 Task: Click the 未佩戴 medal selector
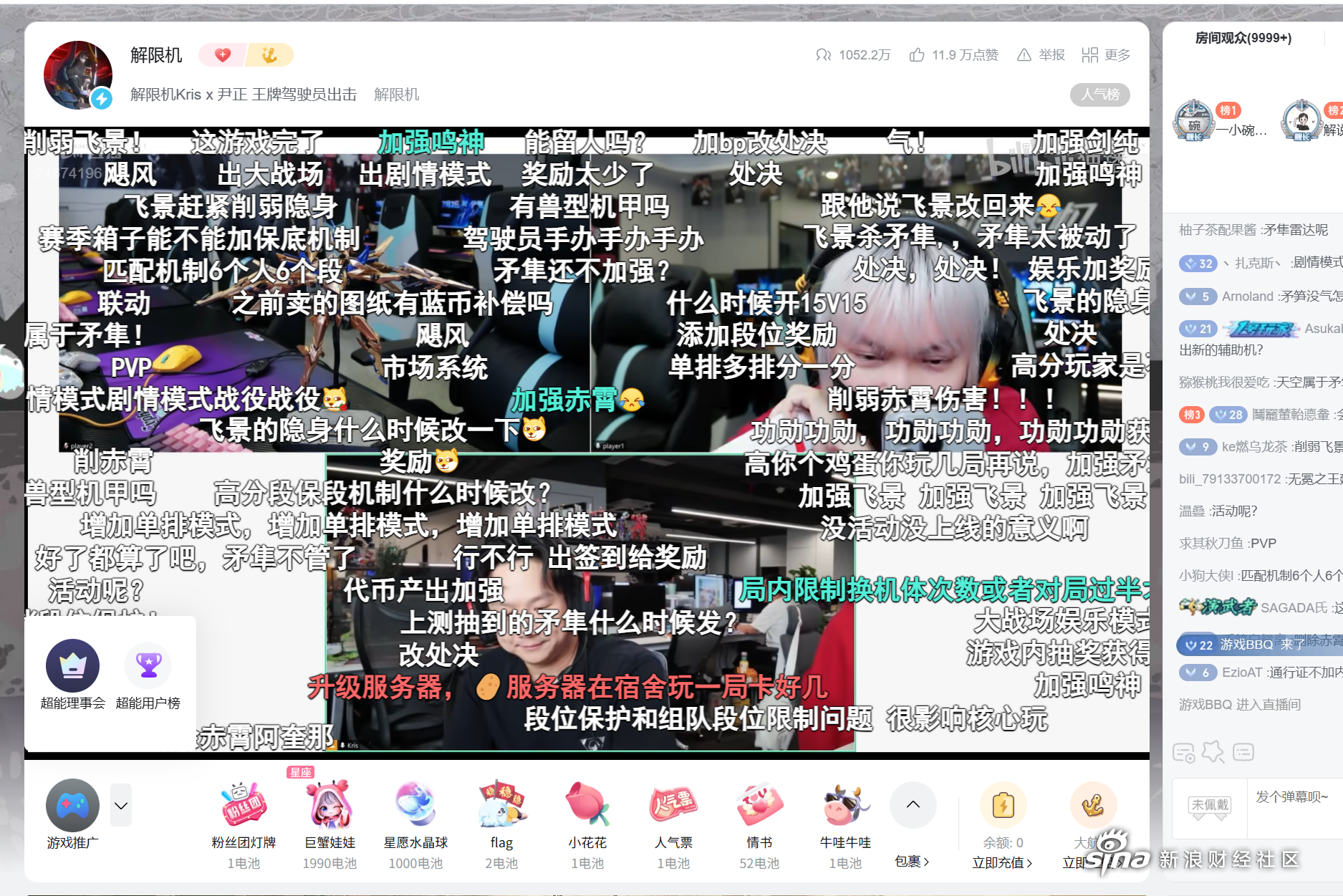click(1210, 807)
